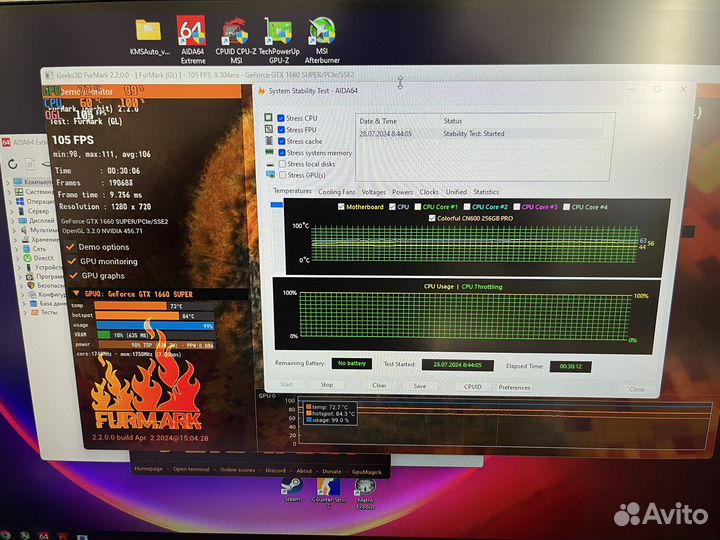The width and height of the screenshot is (720, 540).
Task: Select the Программы icon in AIDA64 tree
Action: (29, 276)
